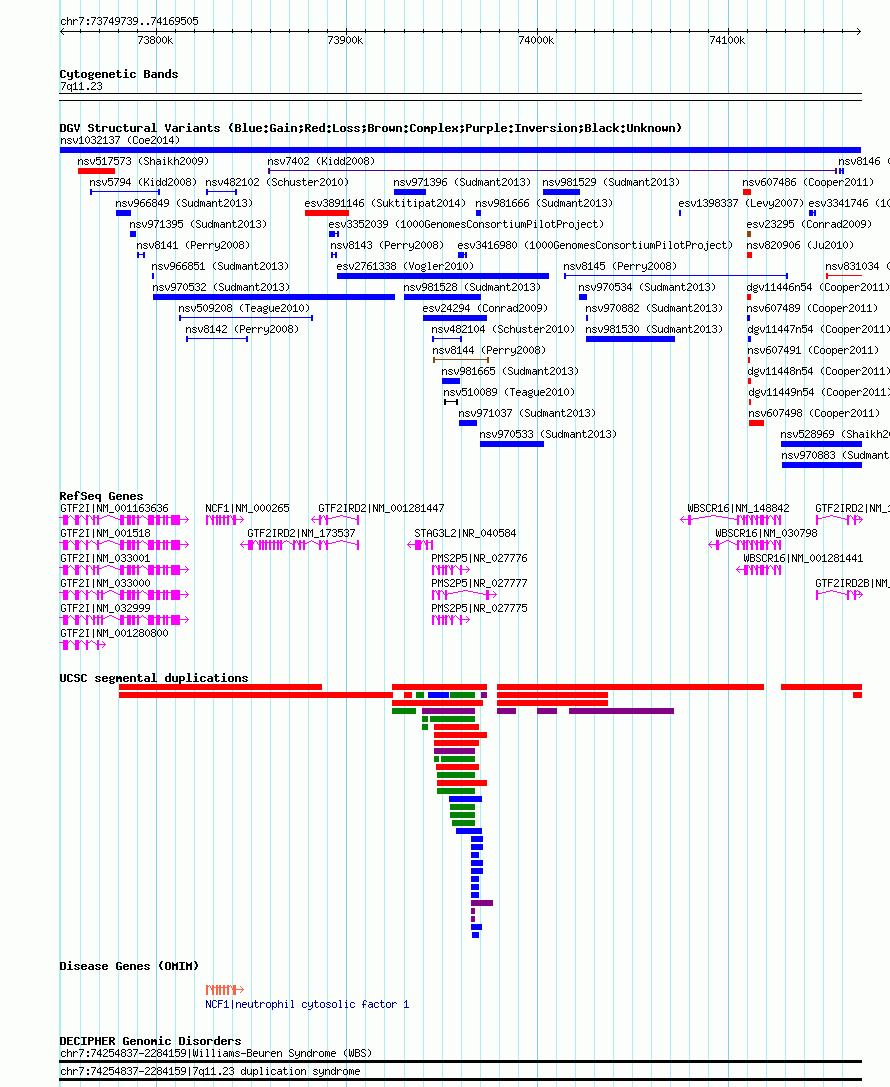Click WBSCR16|NM_001281441 transcript
Viewport: 890px width, 1087px height.
(x=803, y=558)
